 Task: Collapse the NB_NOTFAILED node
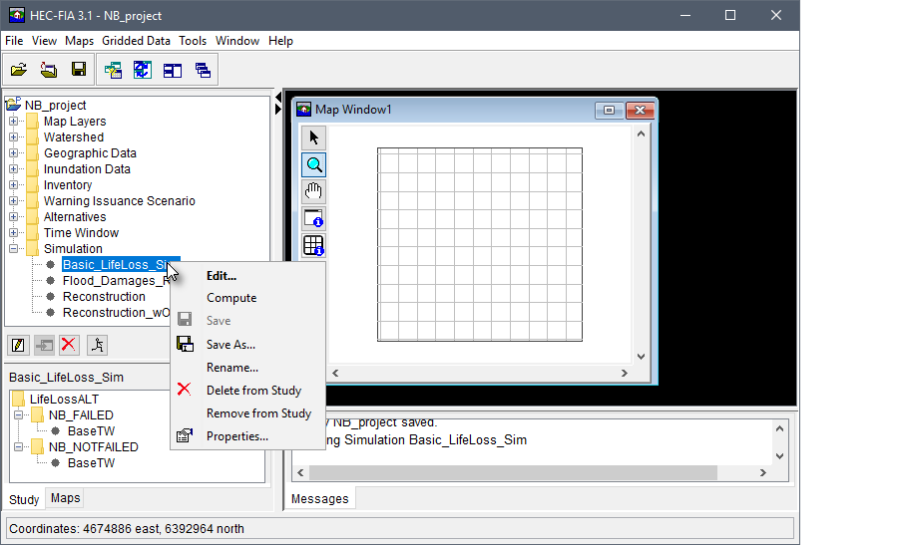18,447
